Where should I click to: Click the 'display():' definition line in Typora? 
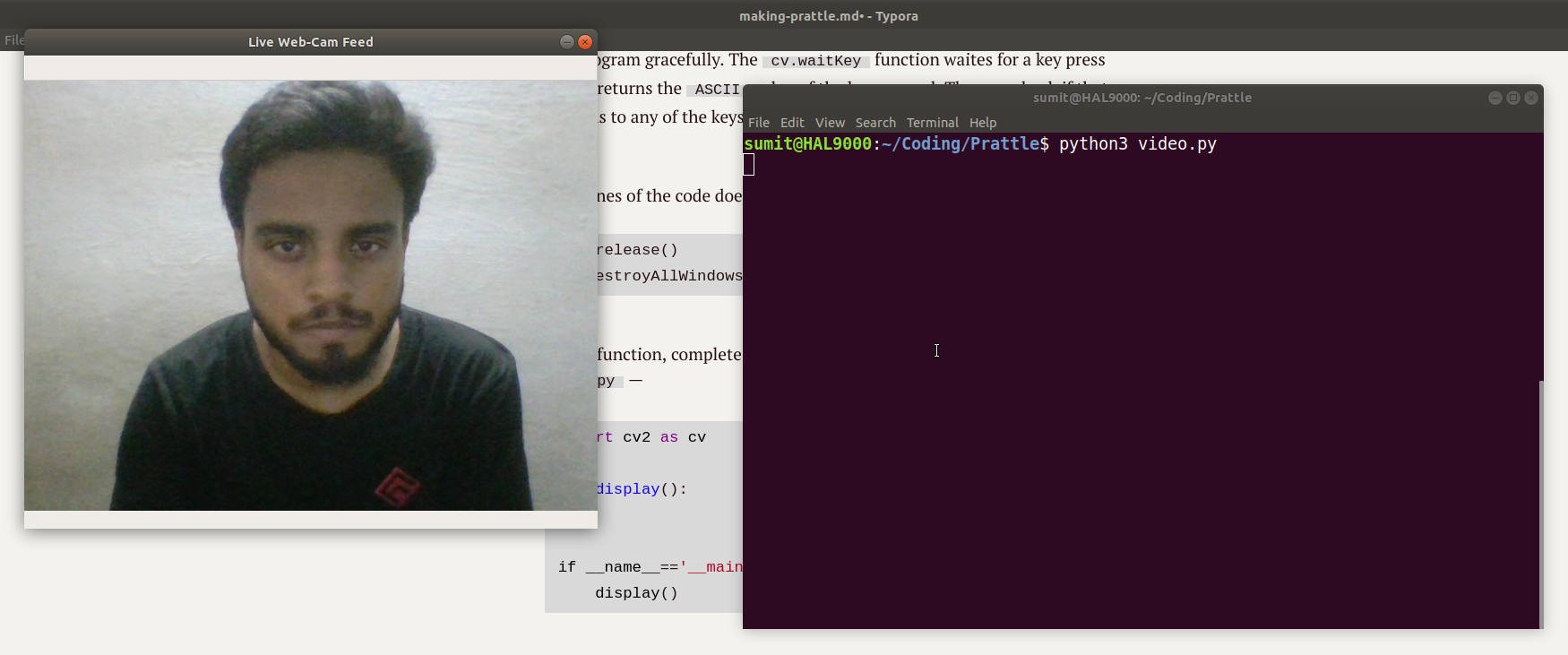click(x=642, y=489)
